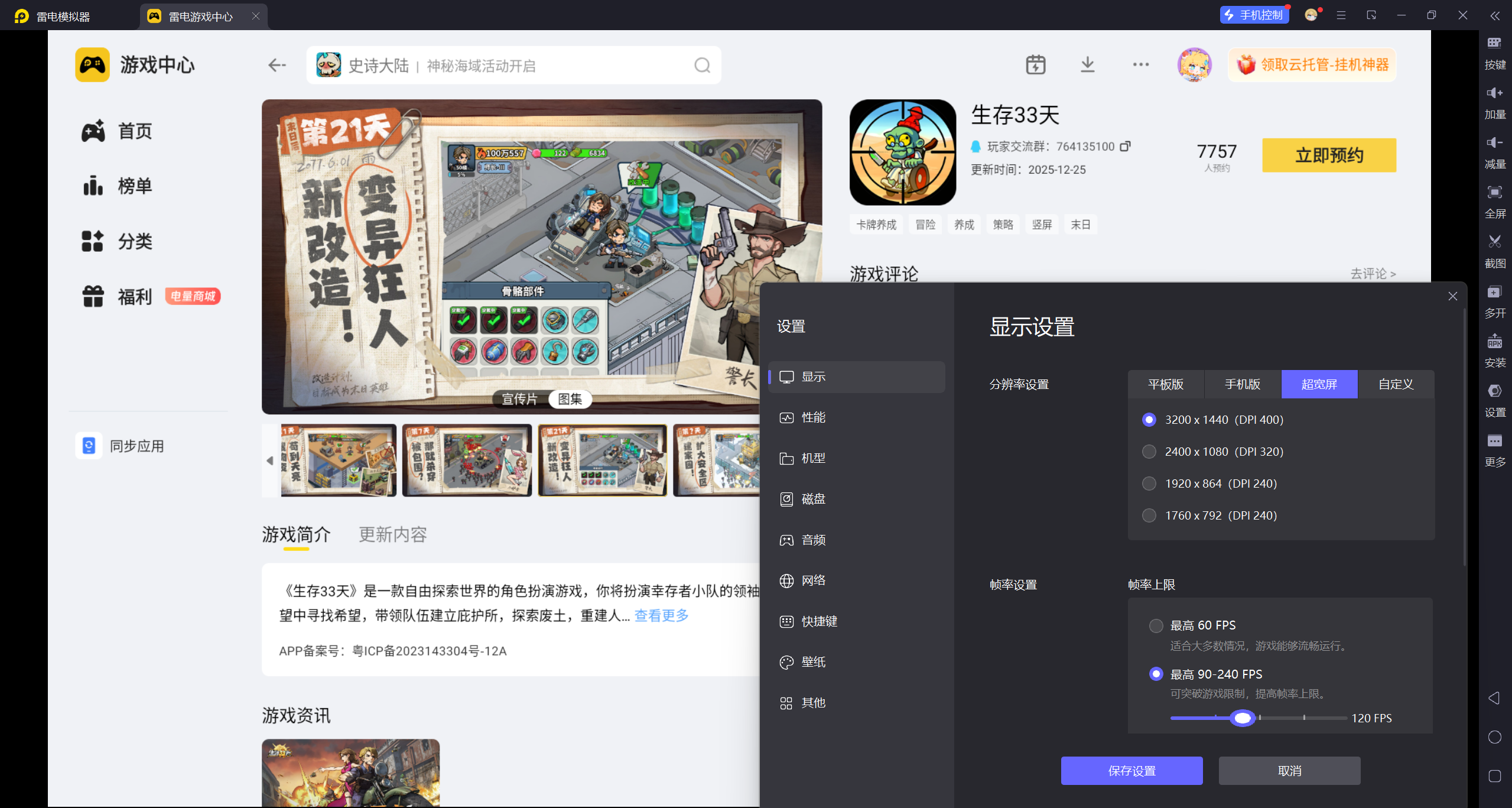Image resolution: width=1512 pixels, height=808 pixels.
Task: Click the 保存设置 button
Action: click(1131, 771)
